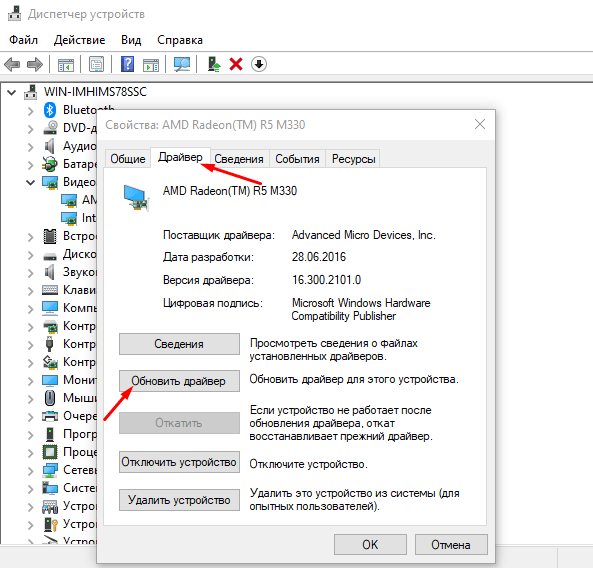Click the Scan for hardware changes monitor icon

pyautogui.click(x=182, y=64)
